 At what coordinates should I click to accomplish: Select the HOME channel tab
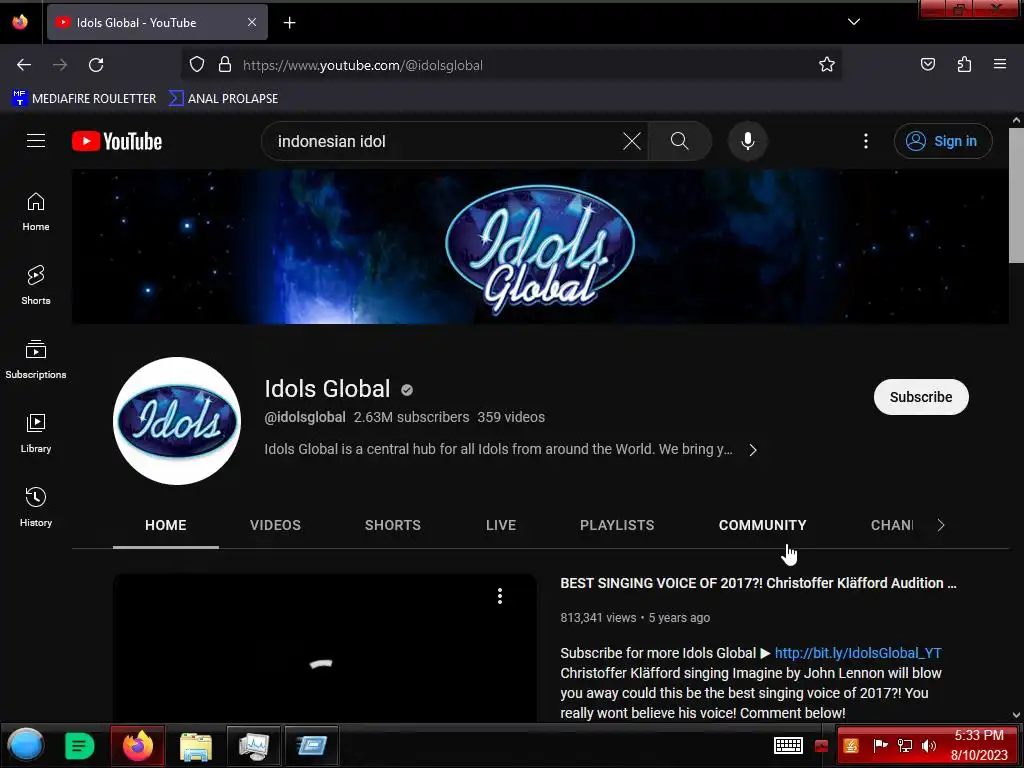[x=166, y=525]
